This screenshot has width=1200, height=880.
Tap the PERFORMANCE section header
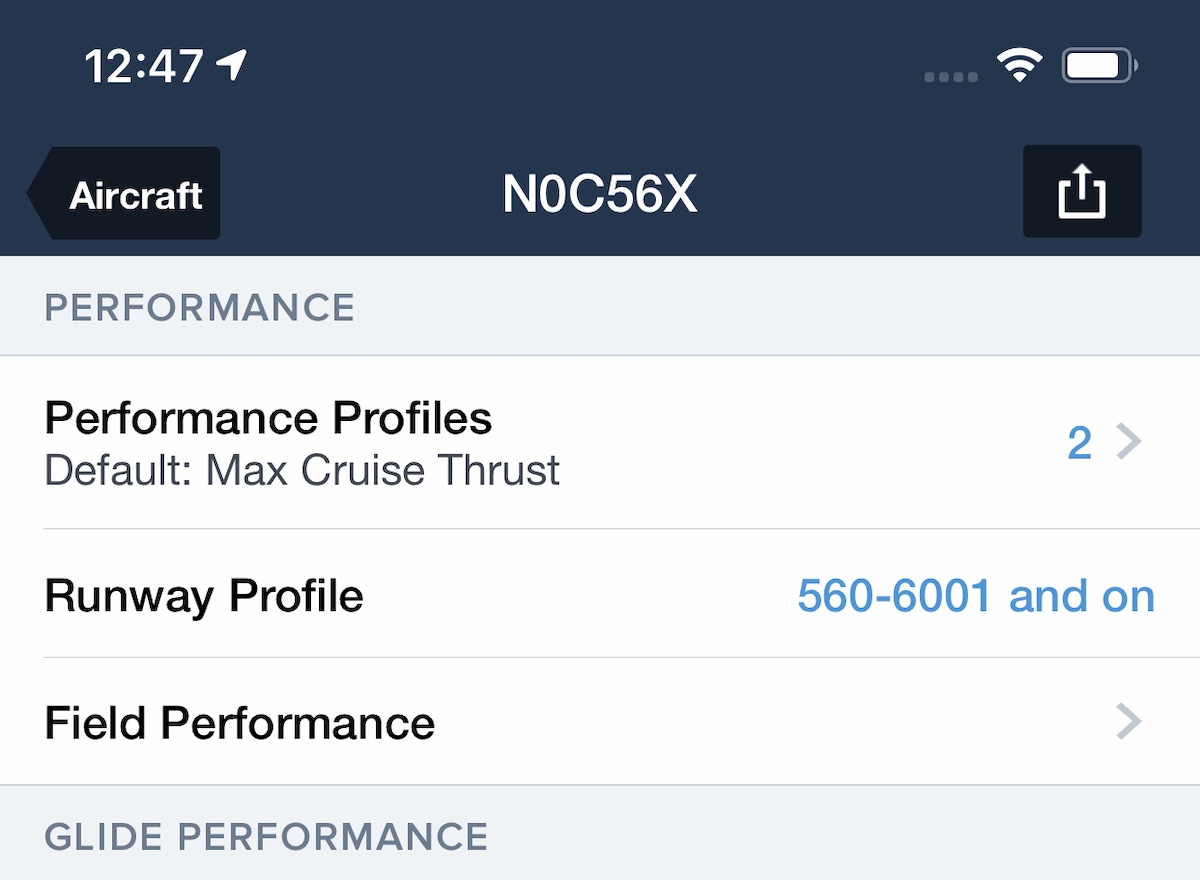(x=200, y=307)
